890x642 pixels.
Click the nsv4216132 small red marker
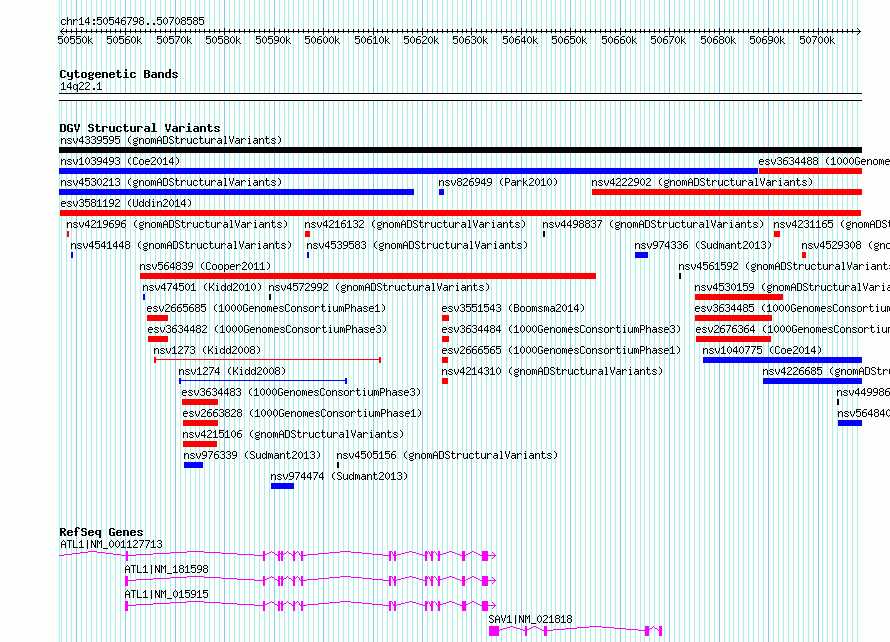pyautogui.click(x=307, y=234)
